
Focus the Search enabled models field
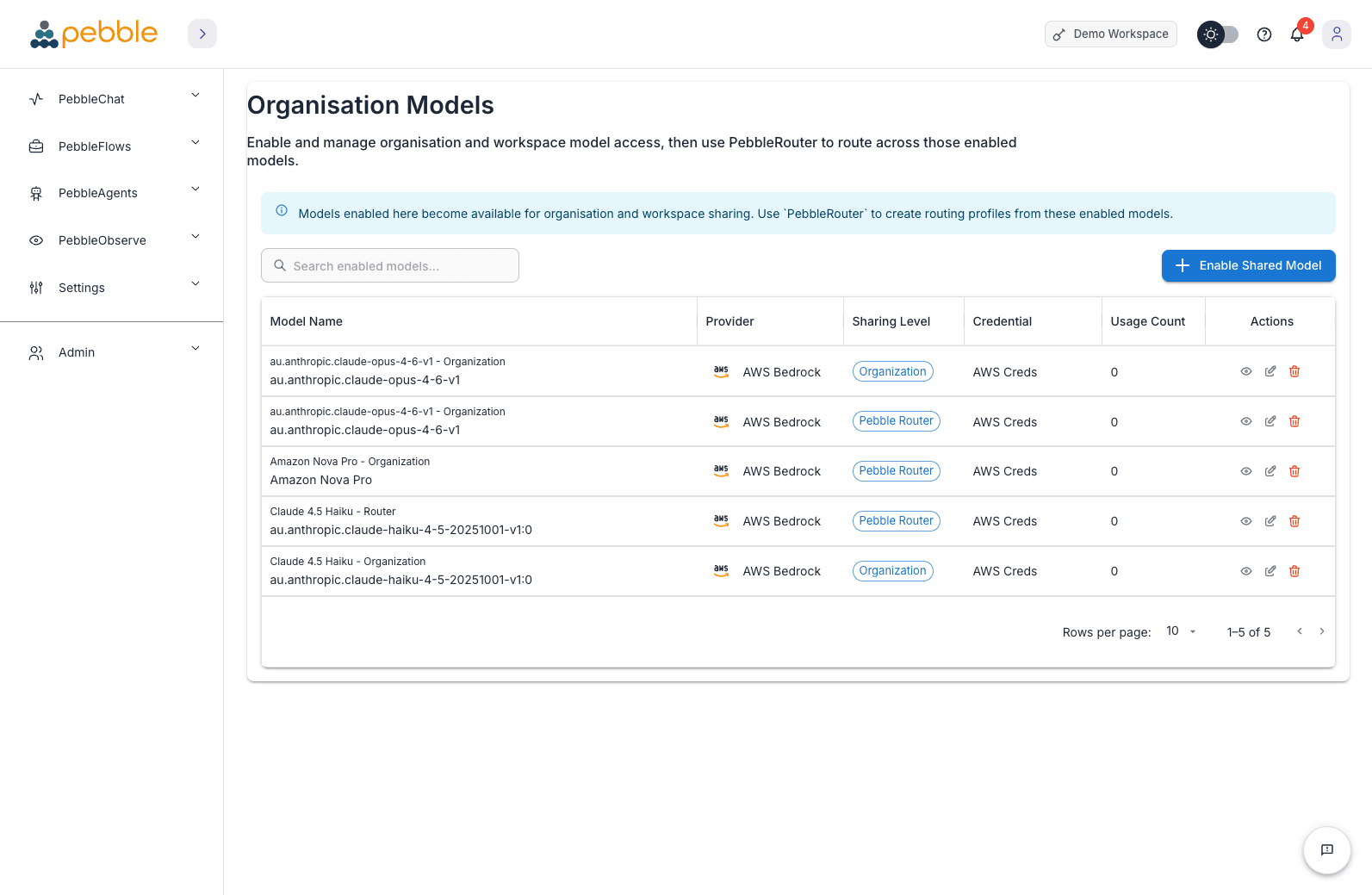coord(390,265)
